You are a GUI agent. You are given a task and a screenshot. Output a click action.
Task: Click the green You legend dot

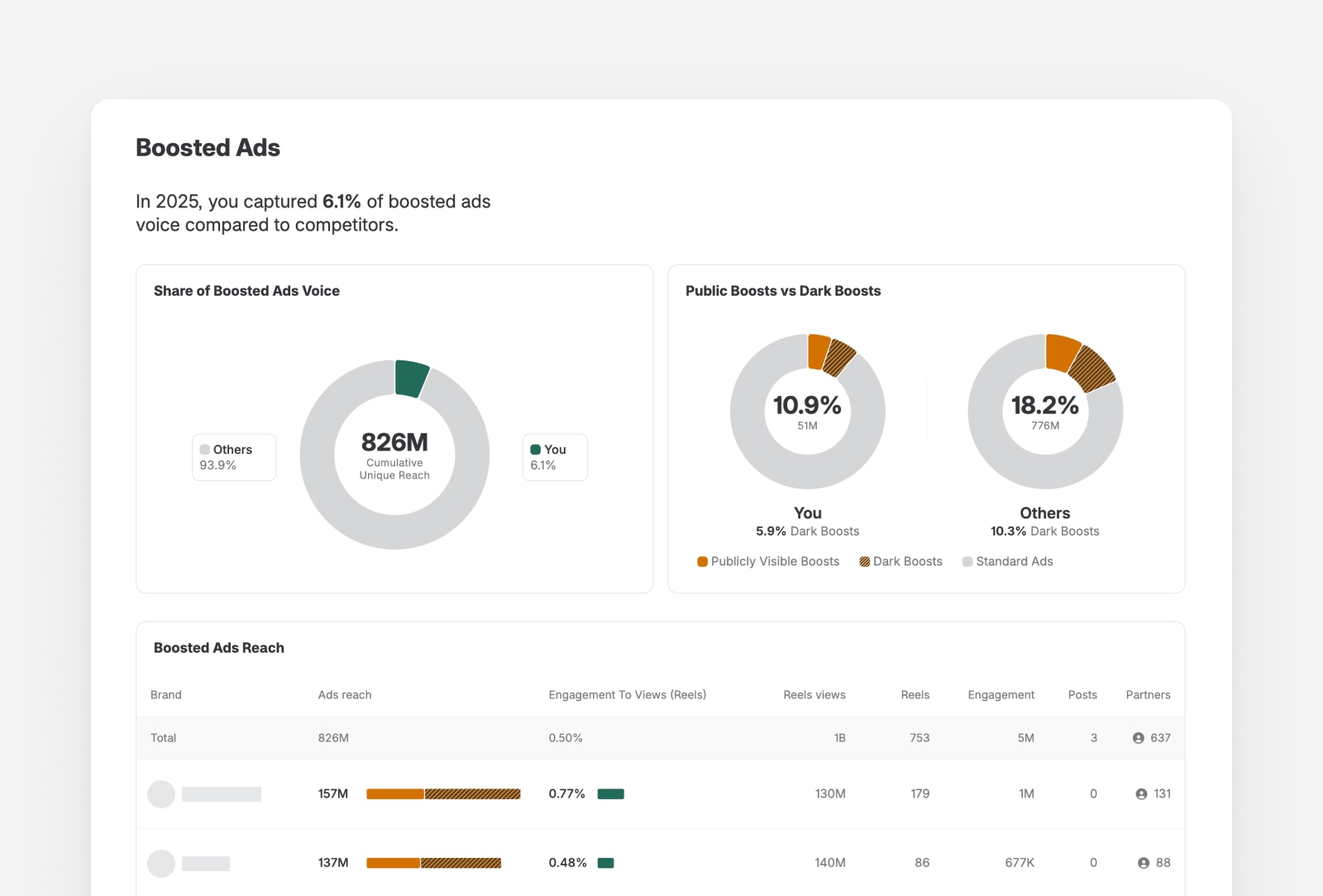[536, 450]
